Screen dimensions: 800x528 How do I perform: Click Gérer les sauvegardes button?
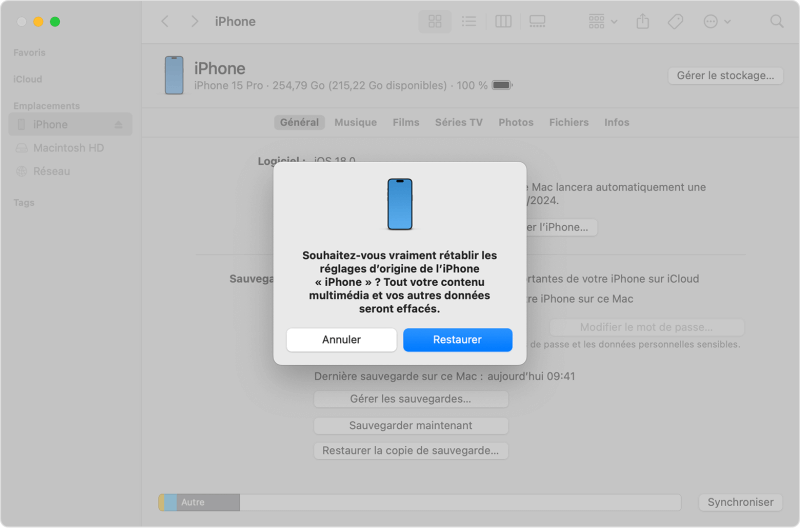(411, 399)
